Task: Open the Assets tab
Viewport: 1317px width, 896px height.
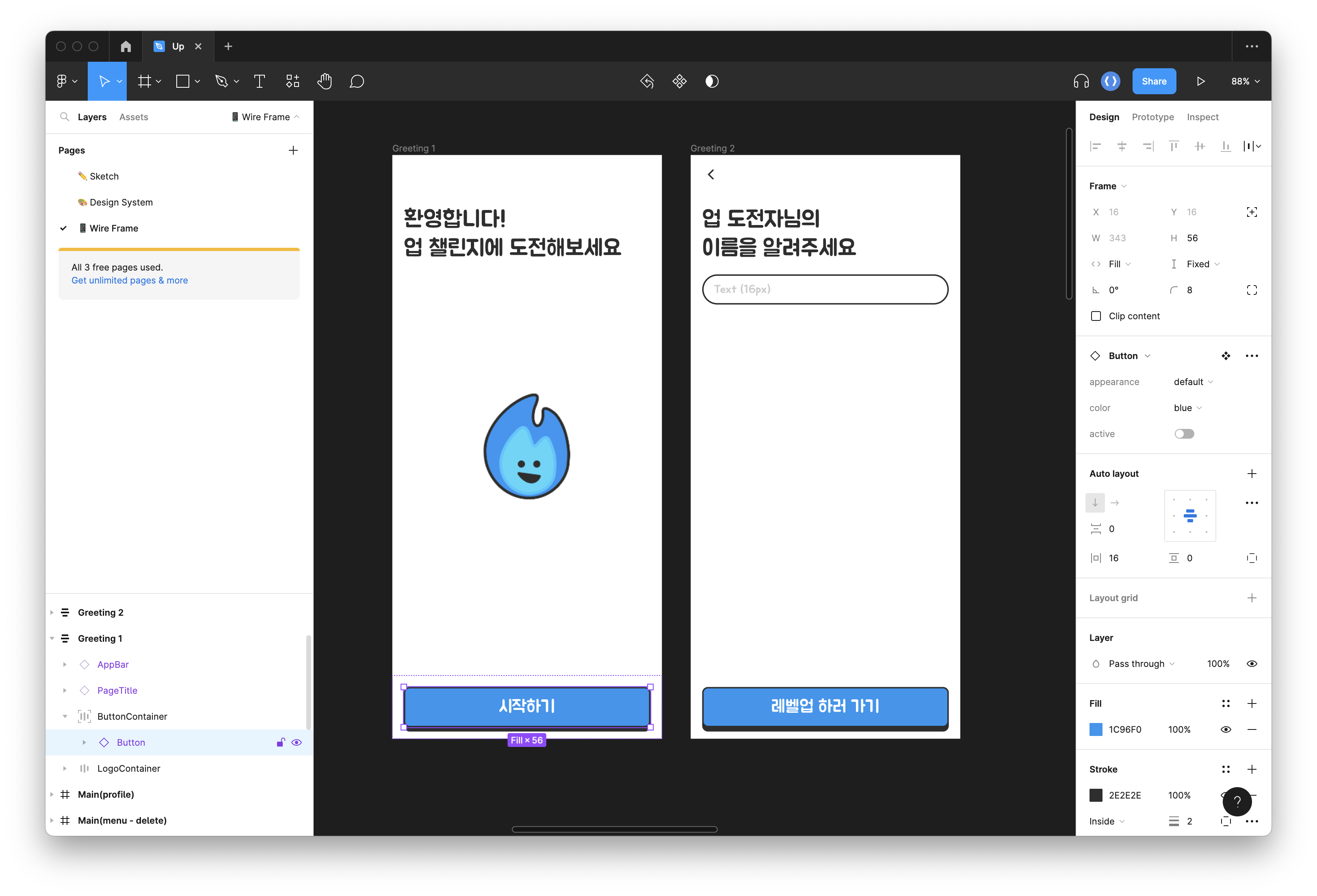Action: tap(133, 117)
